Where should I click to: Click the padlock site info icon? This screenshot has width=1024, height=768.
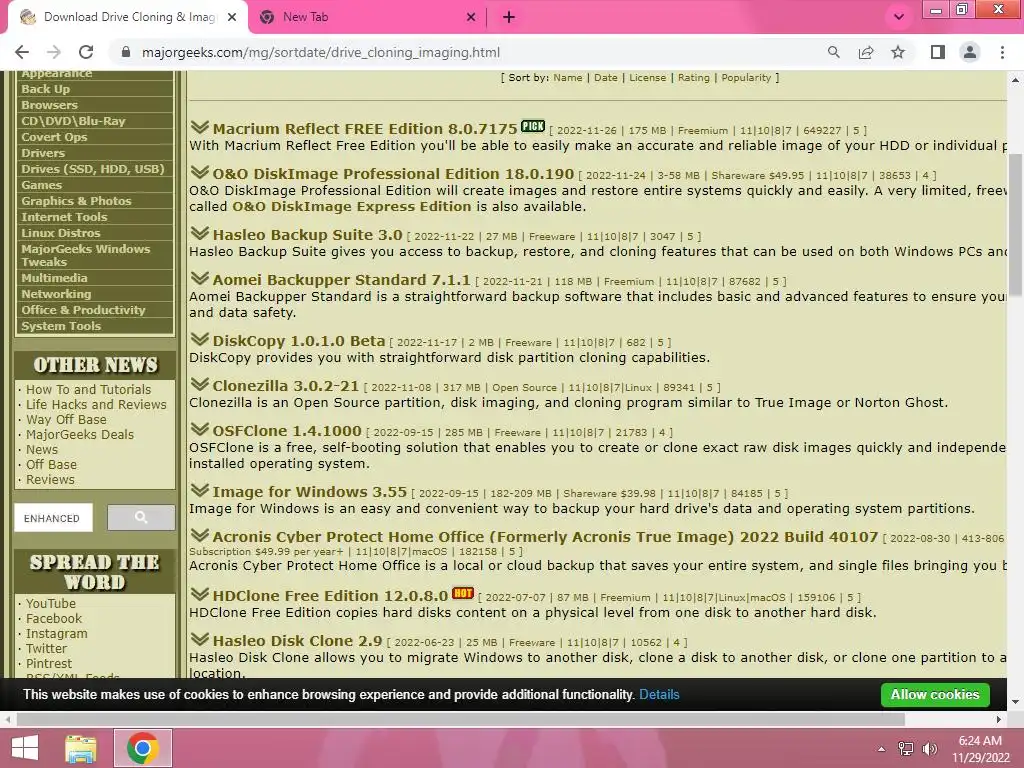click(126, 52)
